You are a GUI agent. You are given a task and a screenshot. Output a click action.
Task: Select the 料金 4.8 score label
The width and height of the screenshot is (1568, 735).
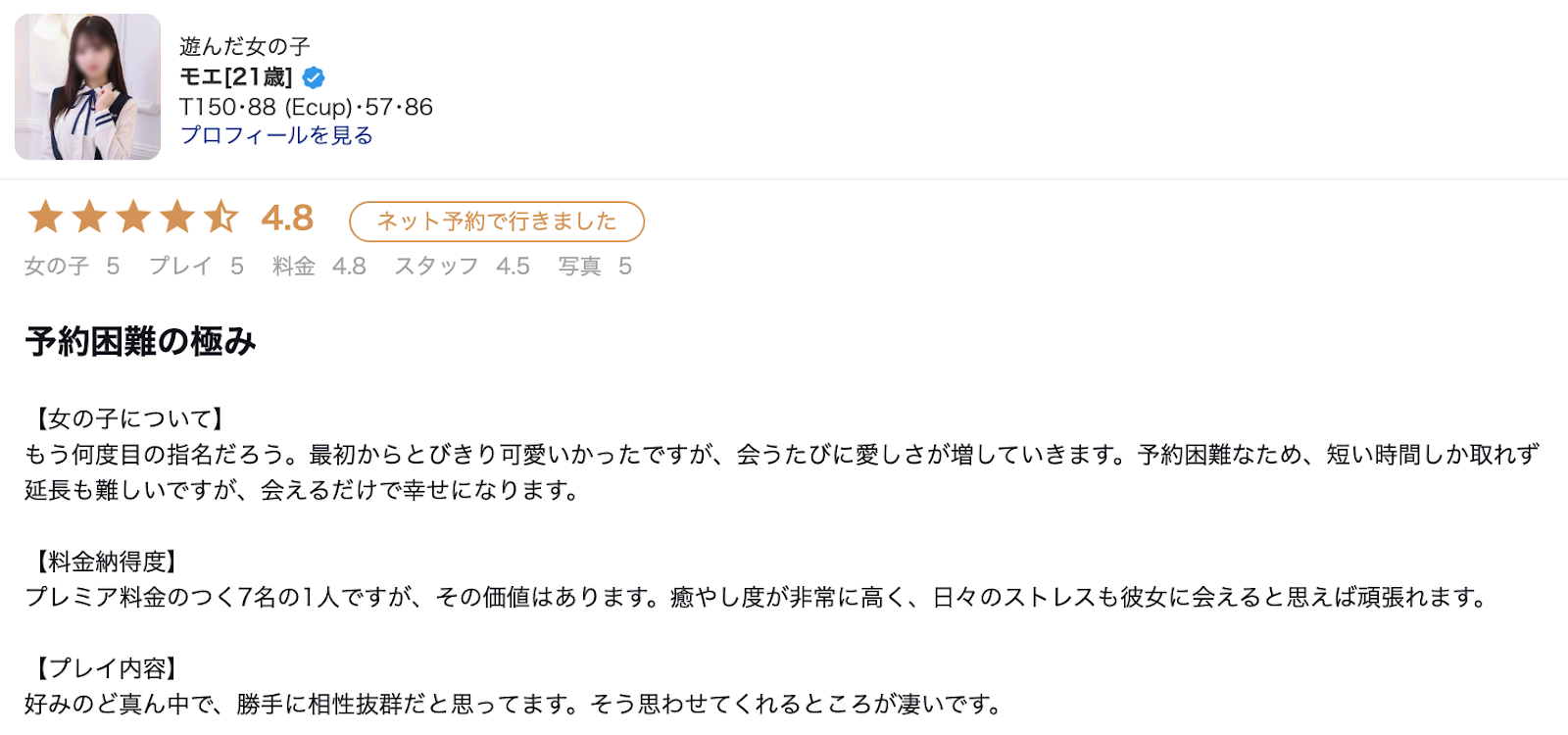(x=319, y=267)
